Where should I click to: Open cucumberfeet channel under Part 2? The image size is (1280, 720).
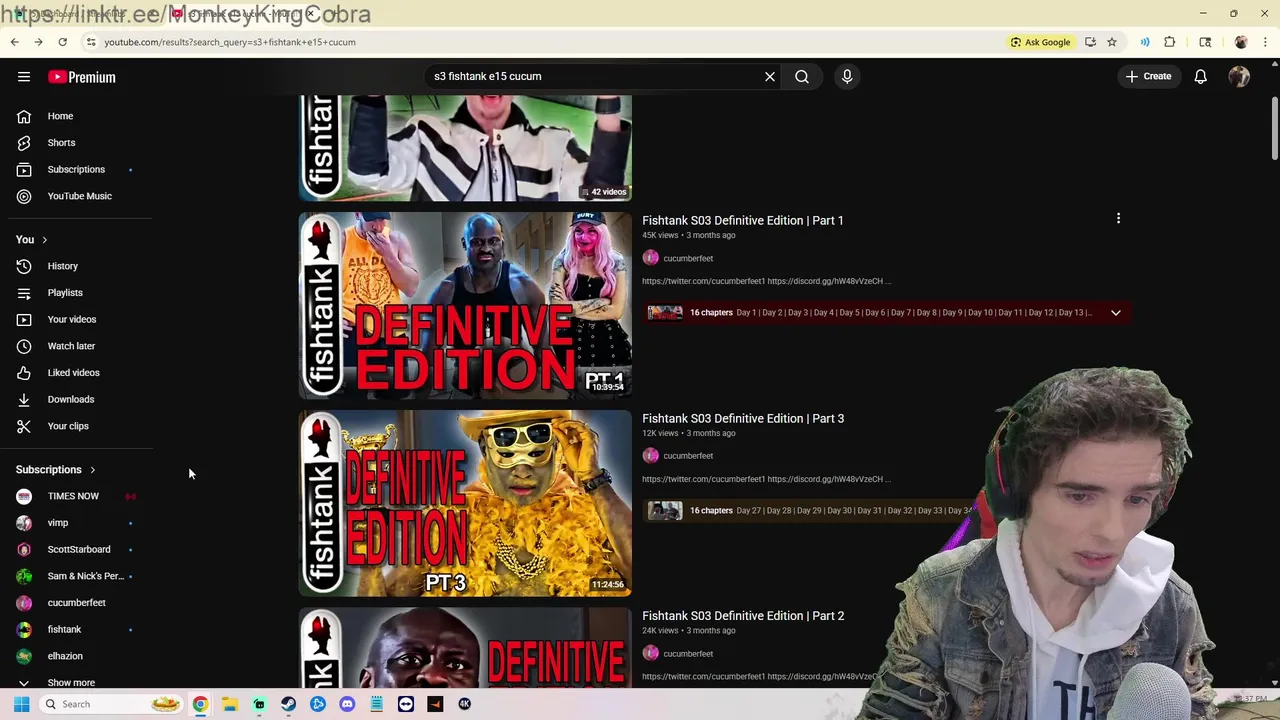pos(688,654)
